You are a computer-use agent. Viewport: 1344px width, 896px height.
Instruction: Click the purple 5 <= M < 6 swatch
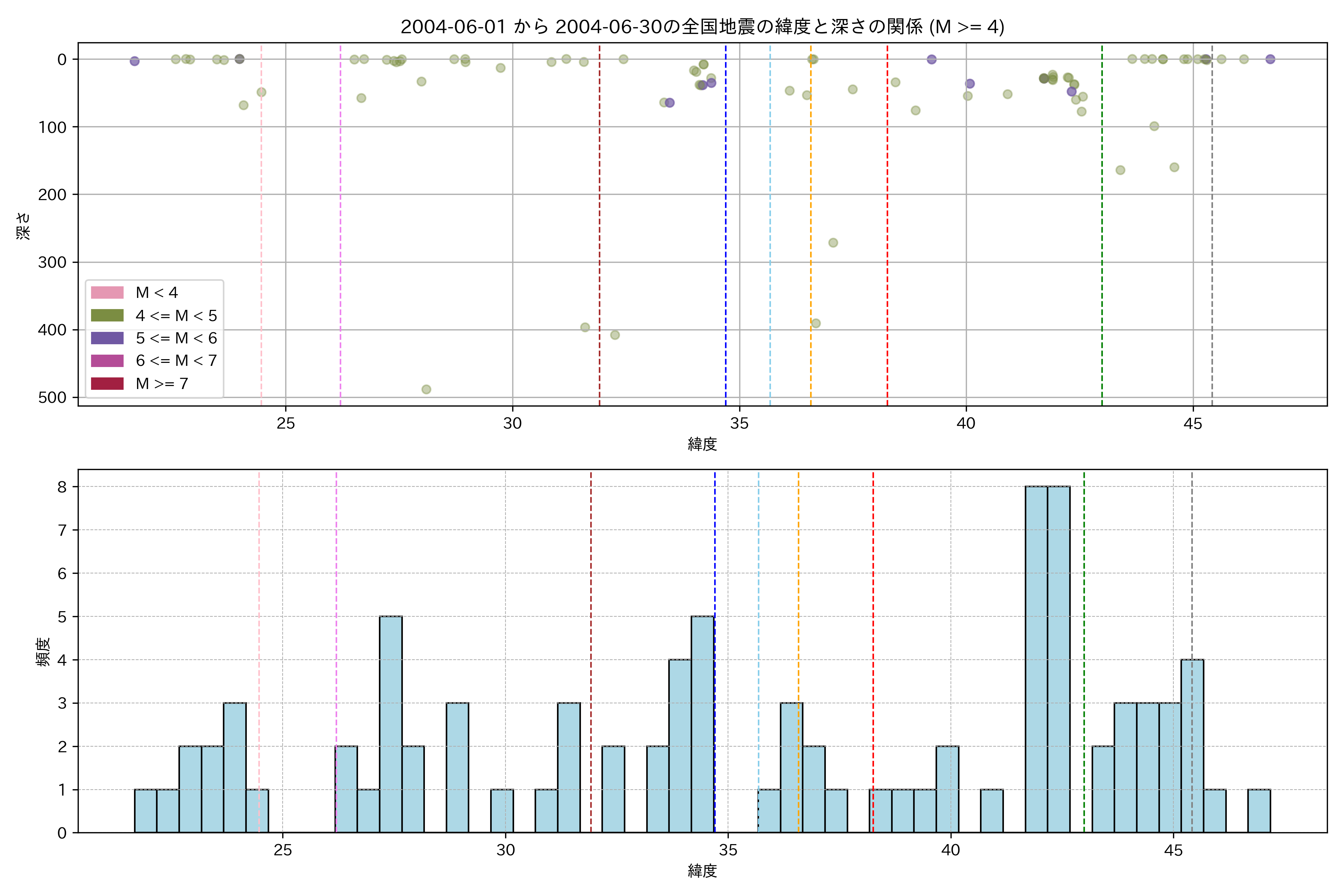click(x=107, y=338)
